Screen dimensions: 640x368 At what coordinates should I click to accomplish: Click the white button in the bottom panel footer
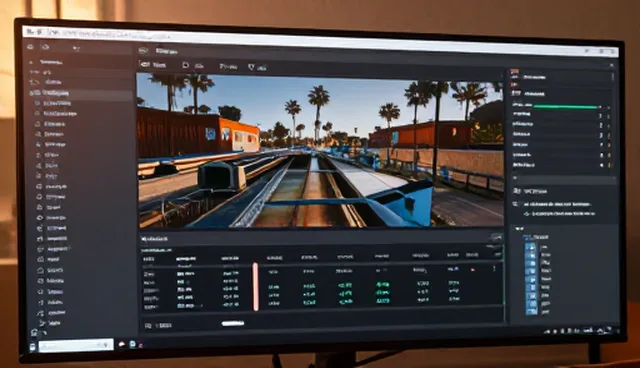pos(233,324)
